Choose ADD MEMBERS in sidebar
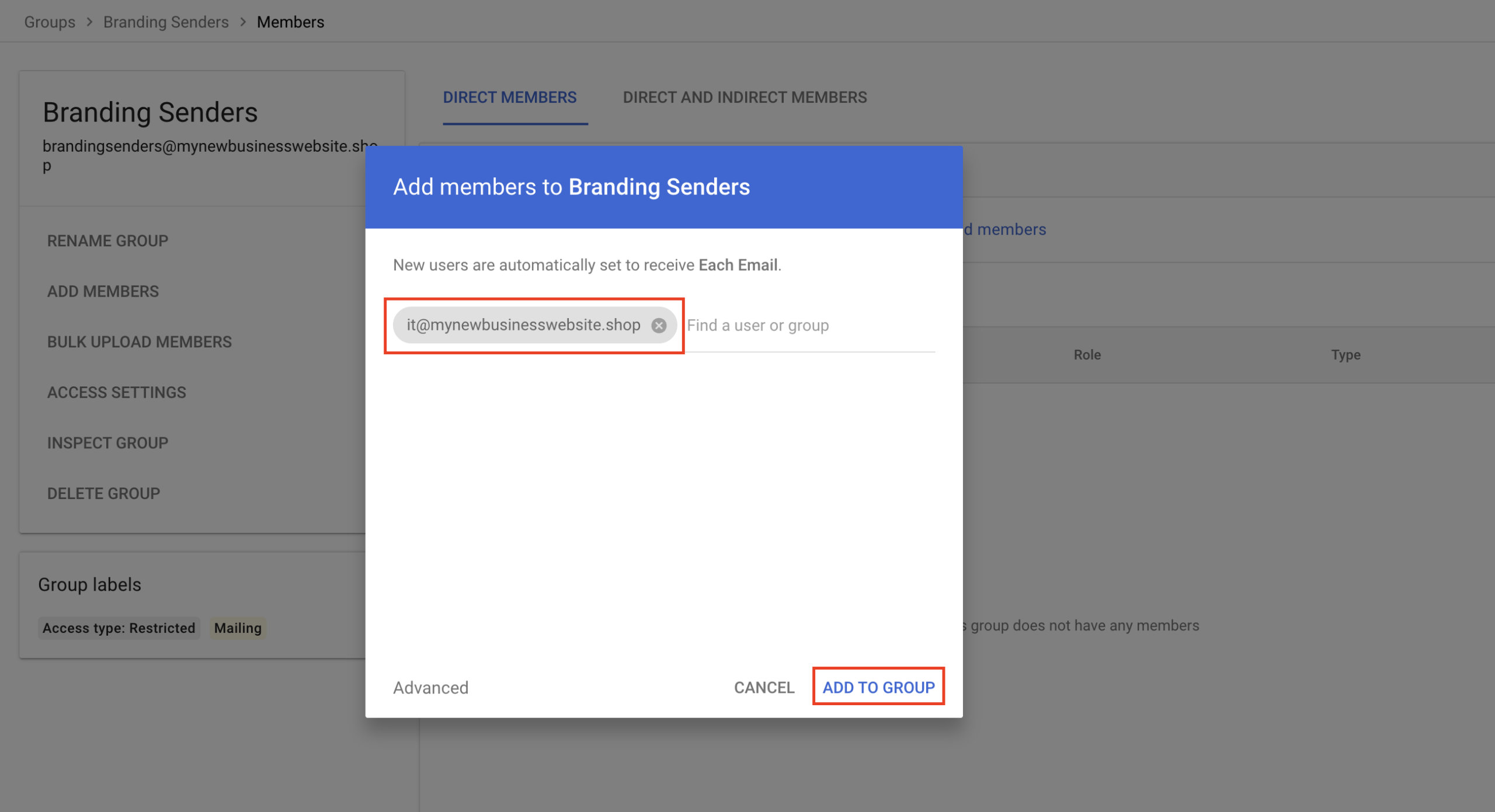The width and height of the screenshot is (1495, 812). click(103, 291)
